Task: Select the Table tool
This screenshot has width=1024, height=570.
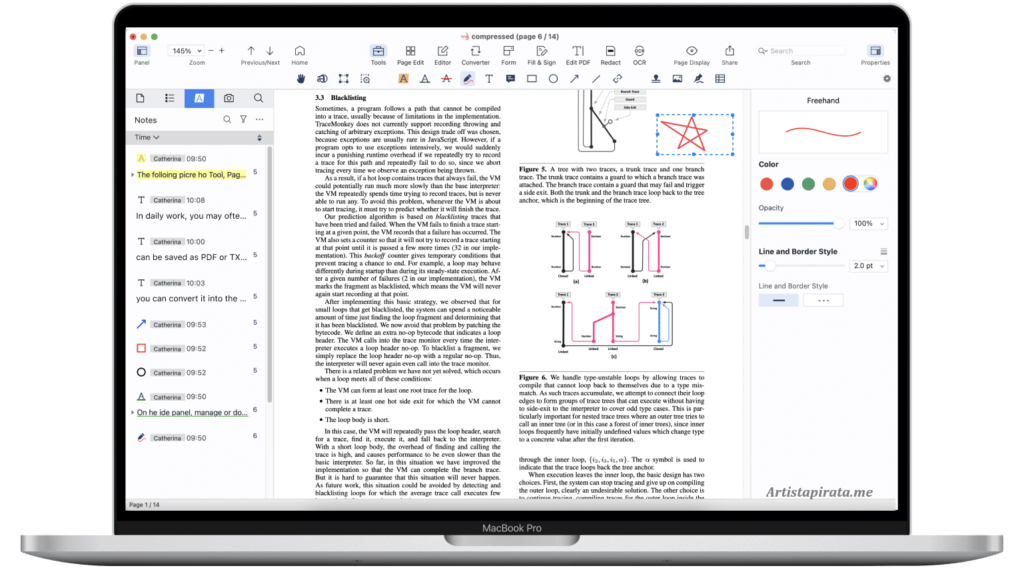Action: click(720, 78)
